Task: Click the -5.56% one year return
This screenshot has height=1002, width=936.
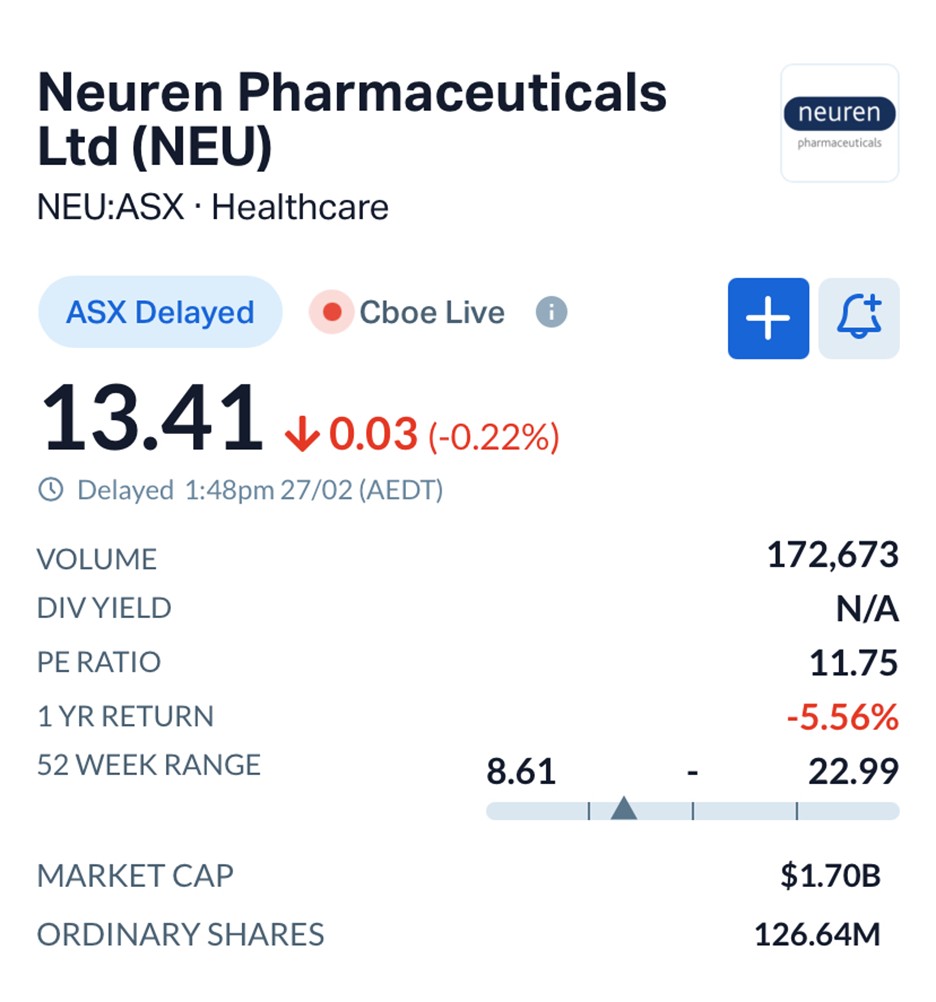Action: coord(840,717)
